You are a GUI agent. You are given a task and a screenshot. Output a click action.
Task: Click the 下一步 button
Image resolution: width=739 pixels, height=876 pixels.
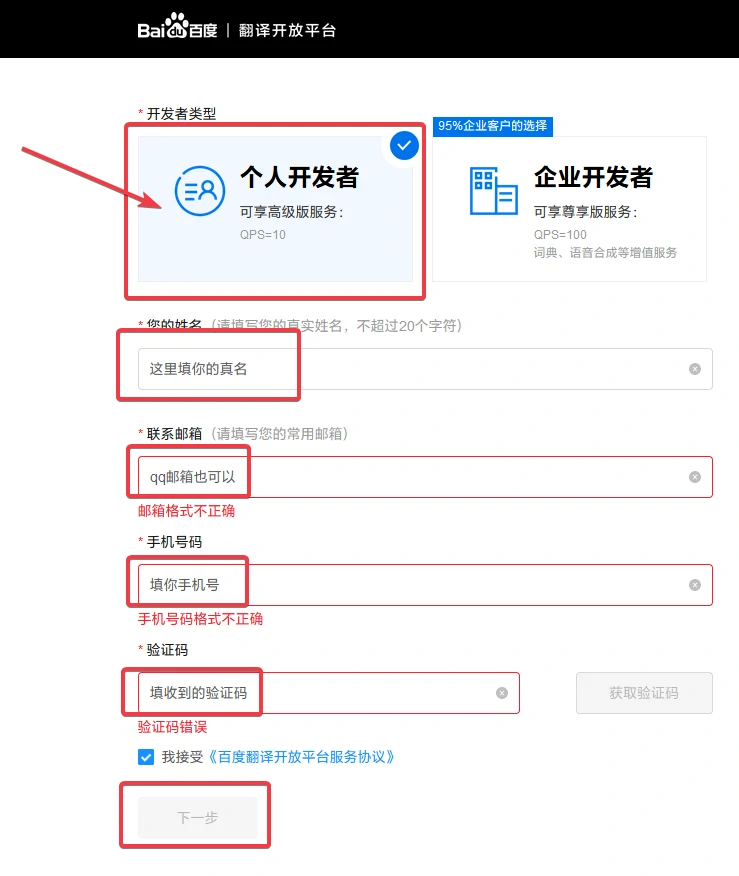tap(198, 818)
